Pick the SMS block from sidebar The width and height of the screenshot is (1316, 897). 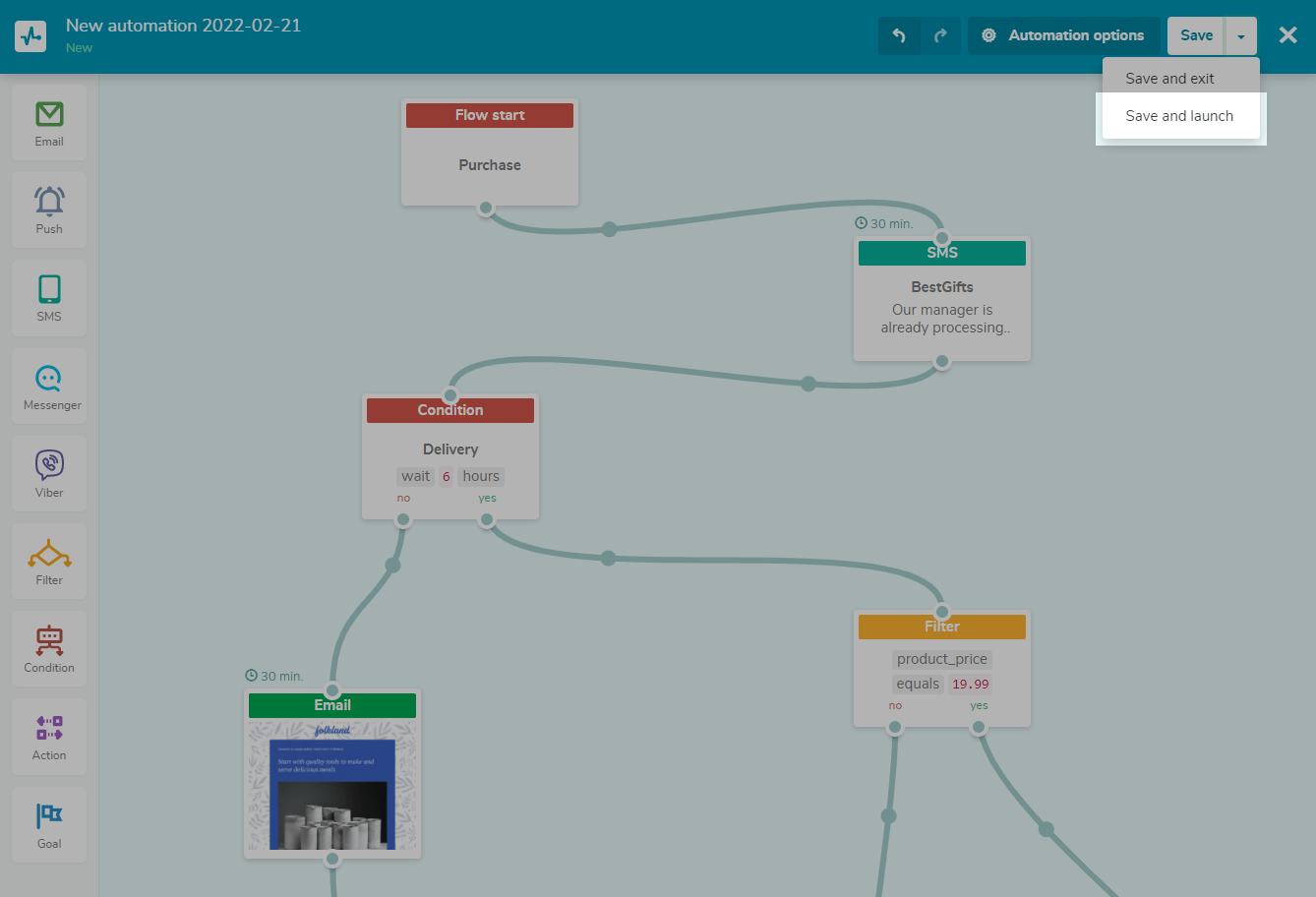[x=49, y=298]
